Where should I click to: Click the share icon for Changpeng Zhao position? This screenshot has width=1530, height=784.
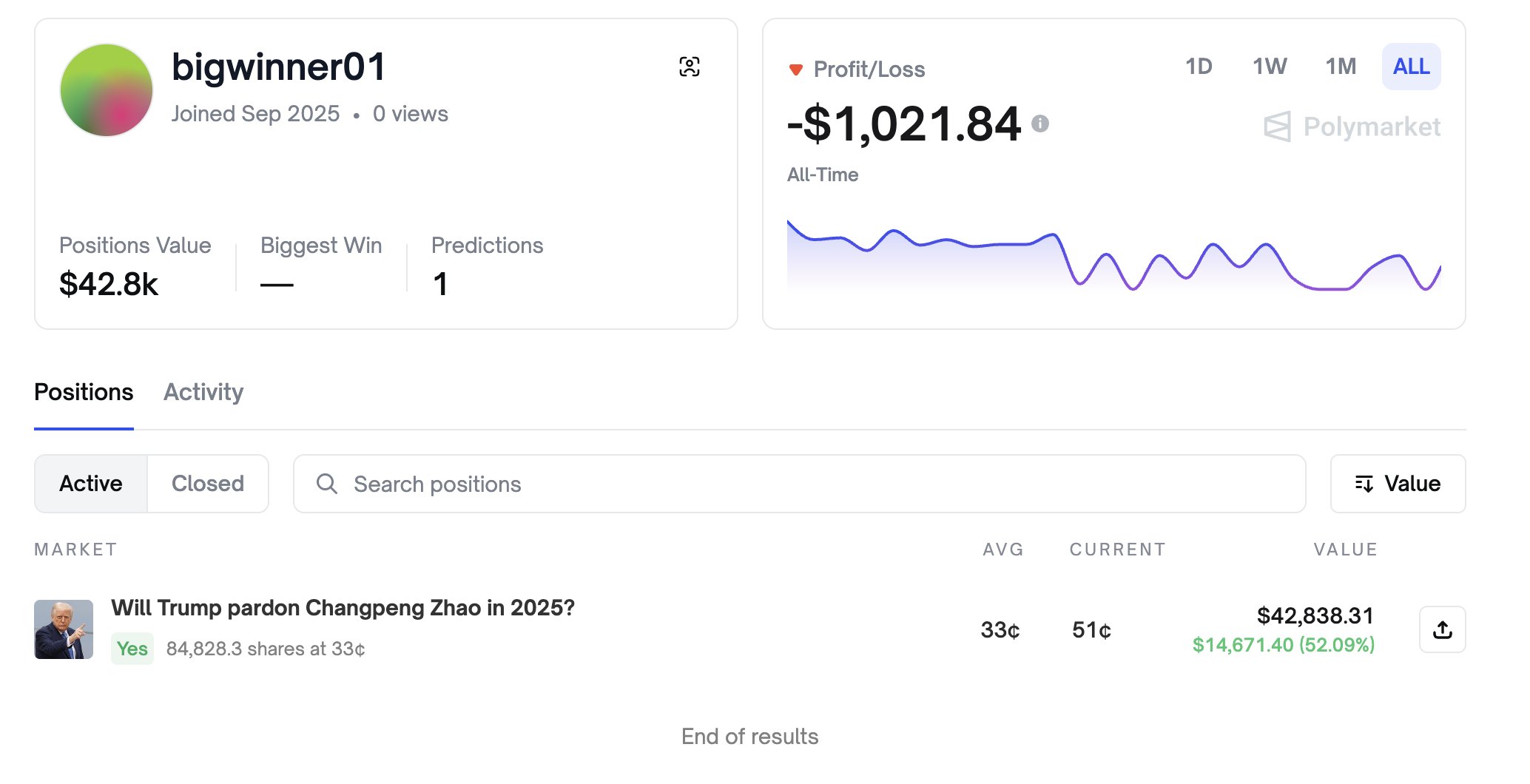point(1442,629)
